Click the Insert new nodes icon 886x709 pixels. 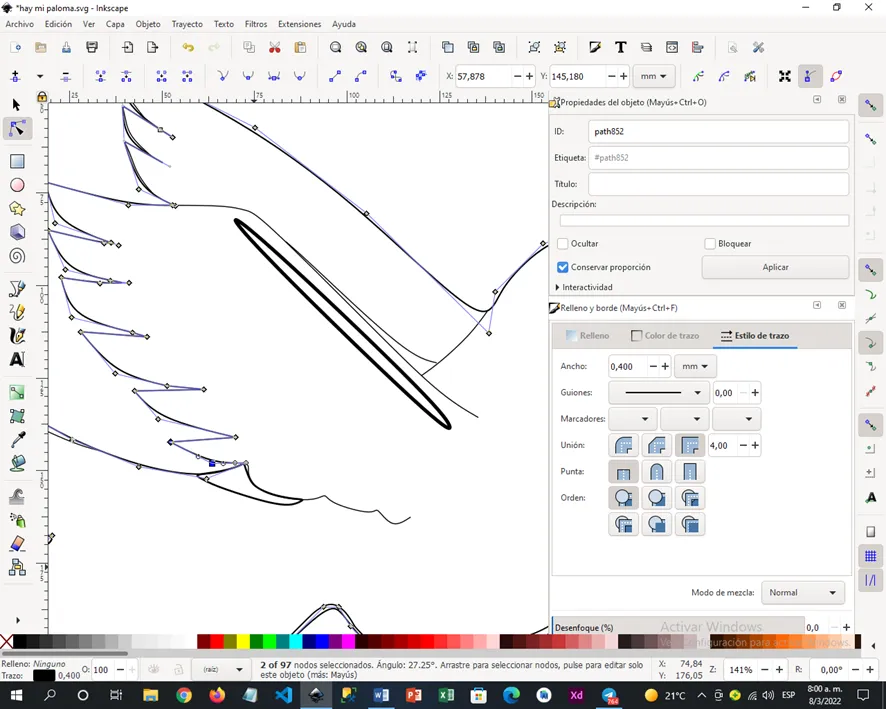tap(15, 76)
